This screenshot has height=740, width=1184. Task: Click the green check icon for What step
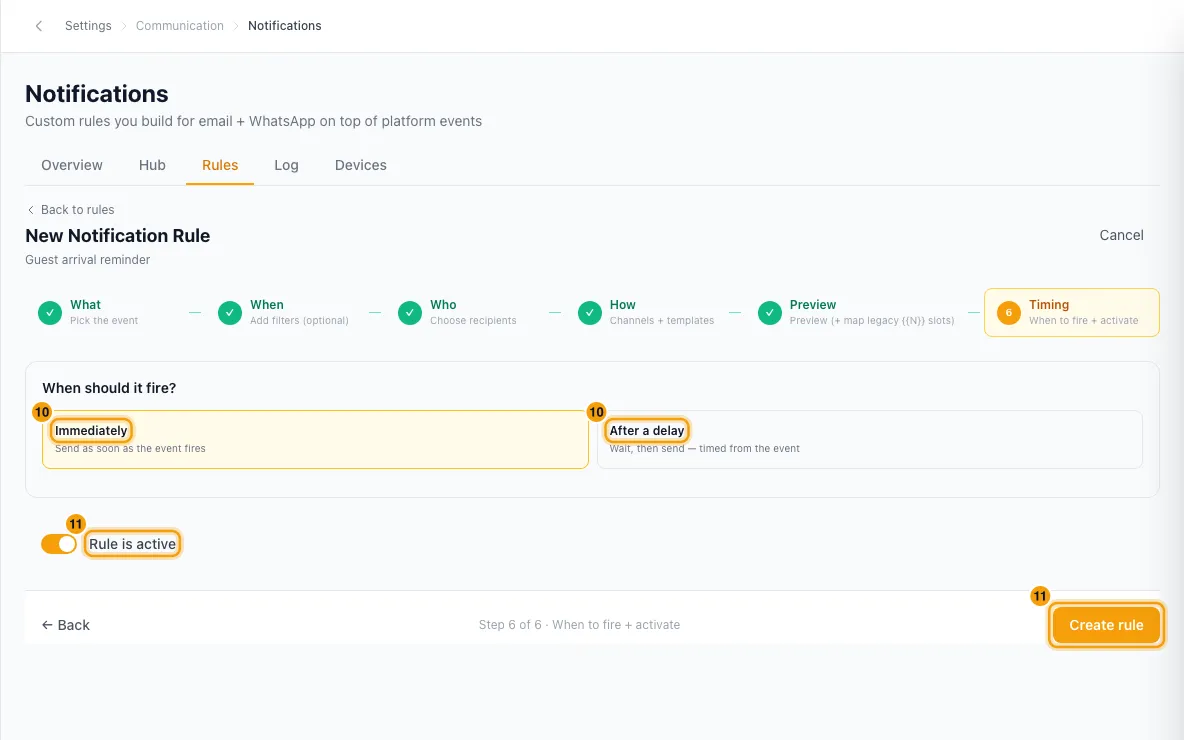(x=50, y=313)
